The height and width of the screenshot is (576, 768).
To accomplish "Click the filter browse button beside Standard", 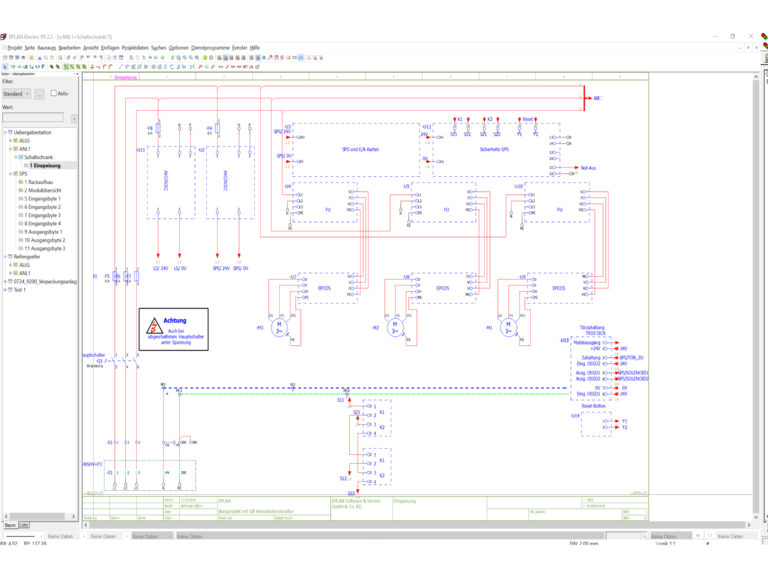I will (x=39, y=94).
